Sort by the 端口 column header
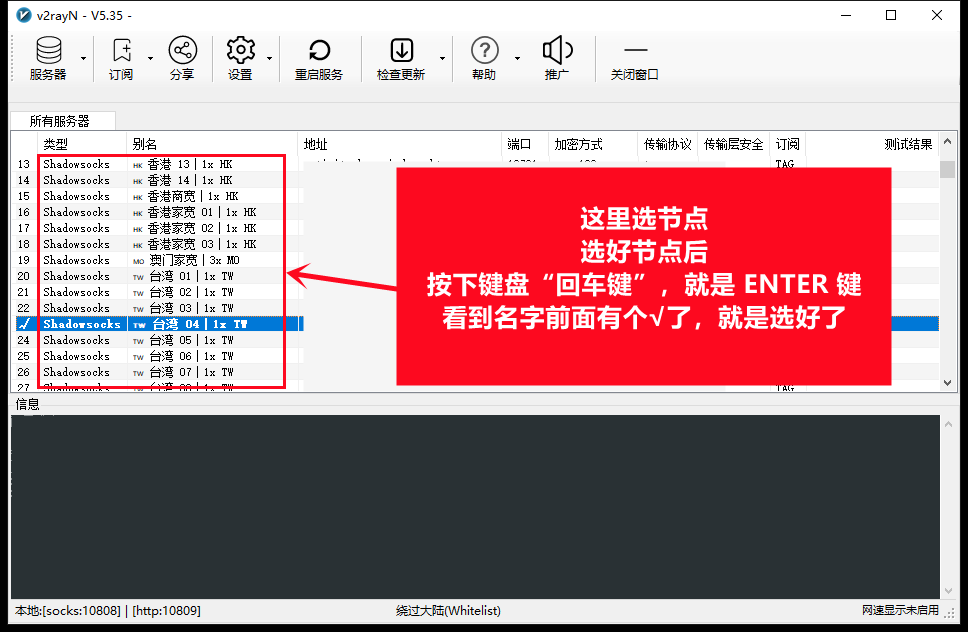This screenshot has width=968, height=632. click(525, 144)
